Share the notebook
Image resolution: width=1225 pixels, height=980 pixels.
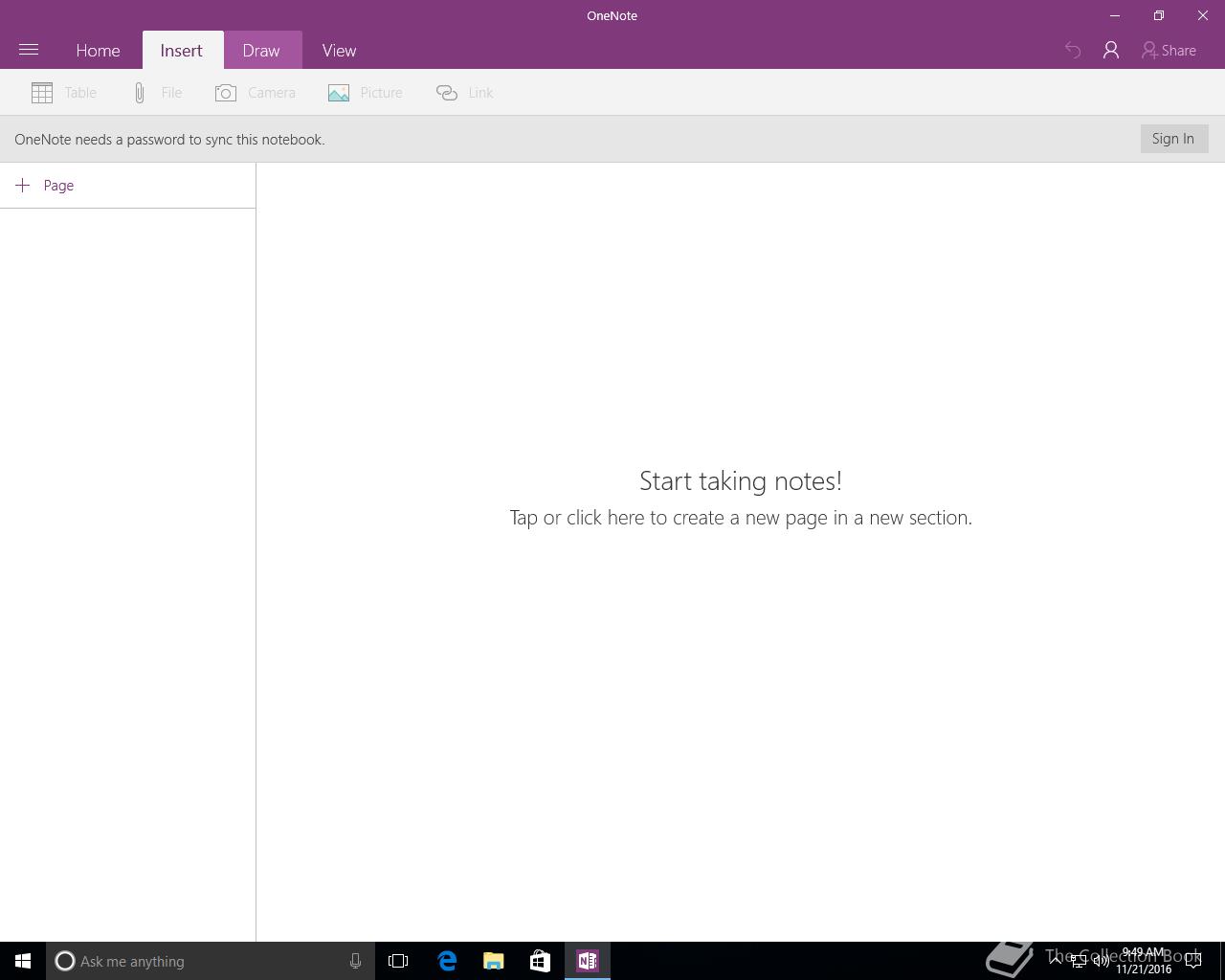(x=1169, y=51)
